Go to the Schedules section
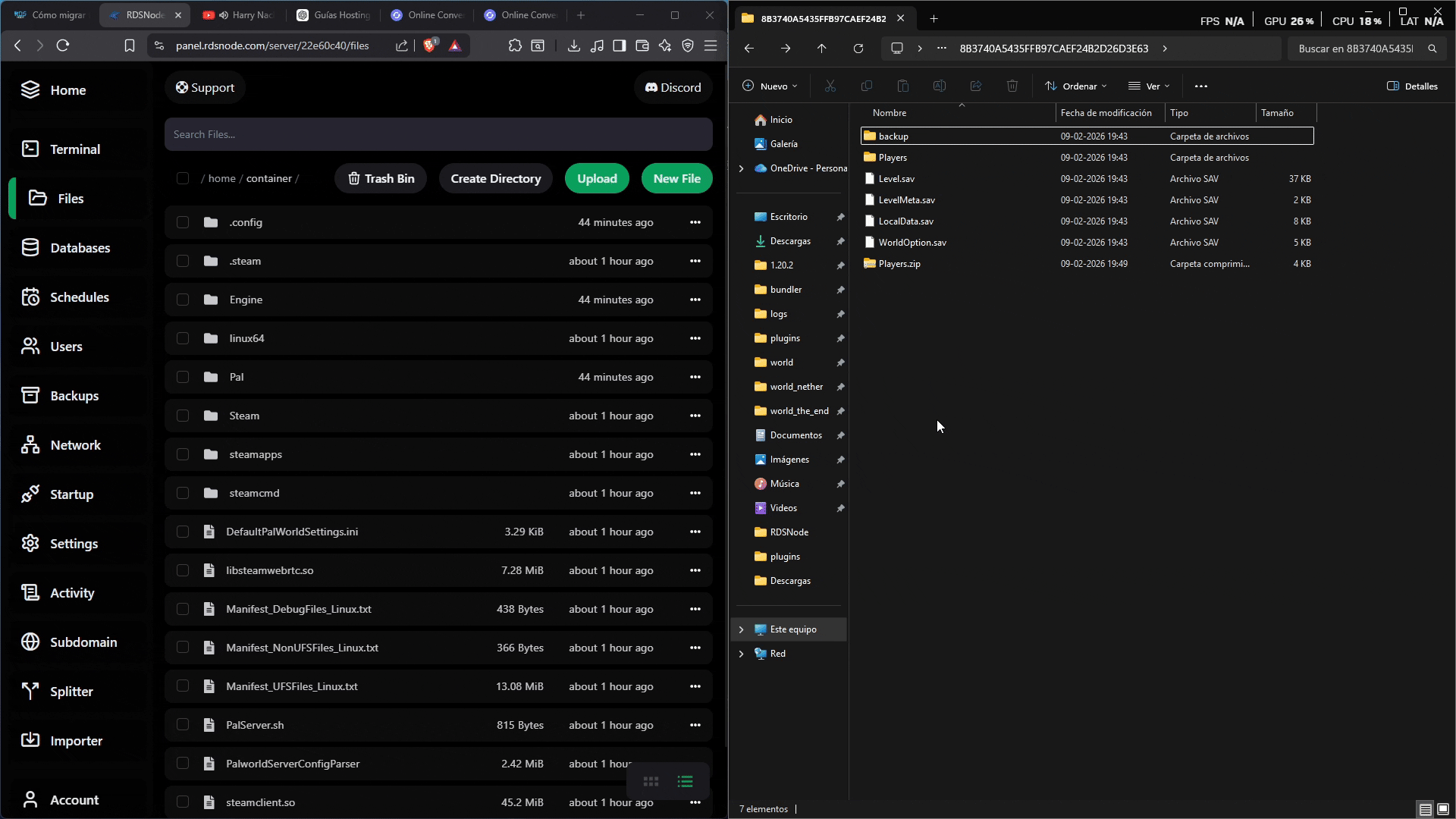The height and width of the screenshot is (819, 1456). (x=79, y=297)
